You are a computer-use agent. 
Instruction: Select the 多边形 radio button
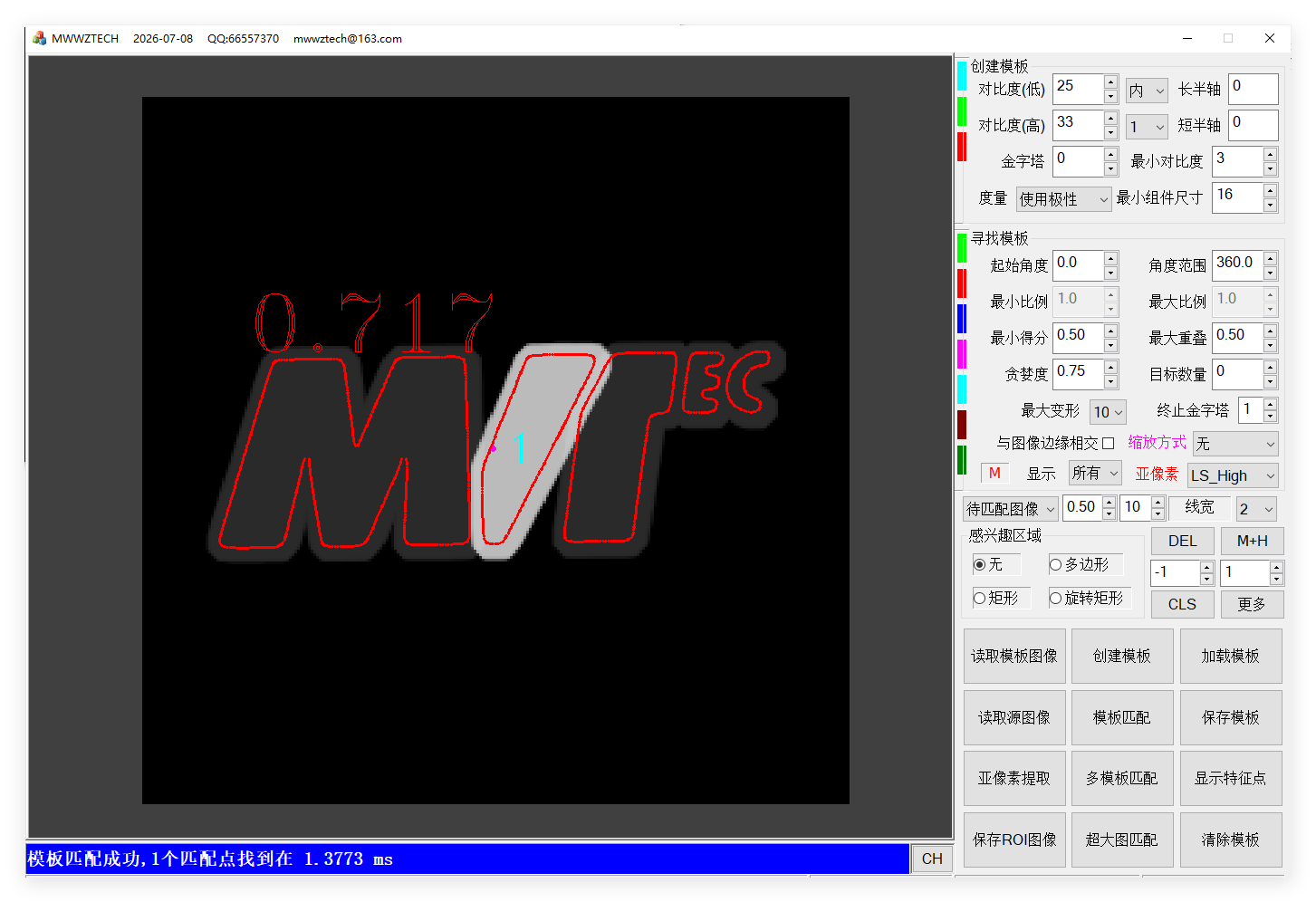tap(1055, 564)
